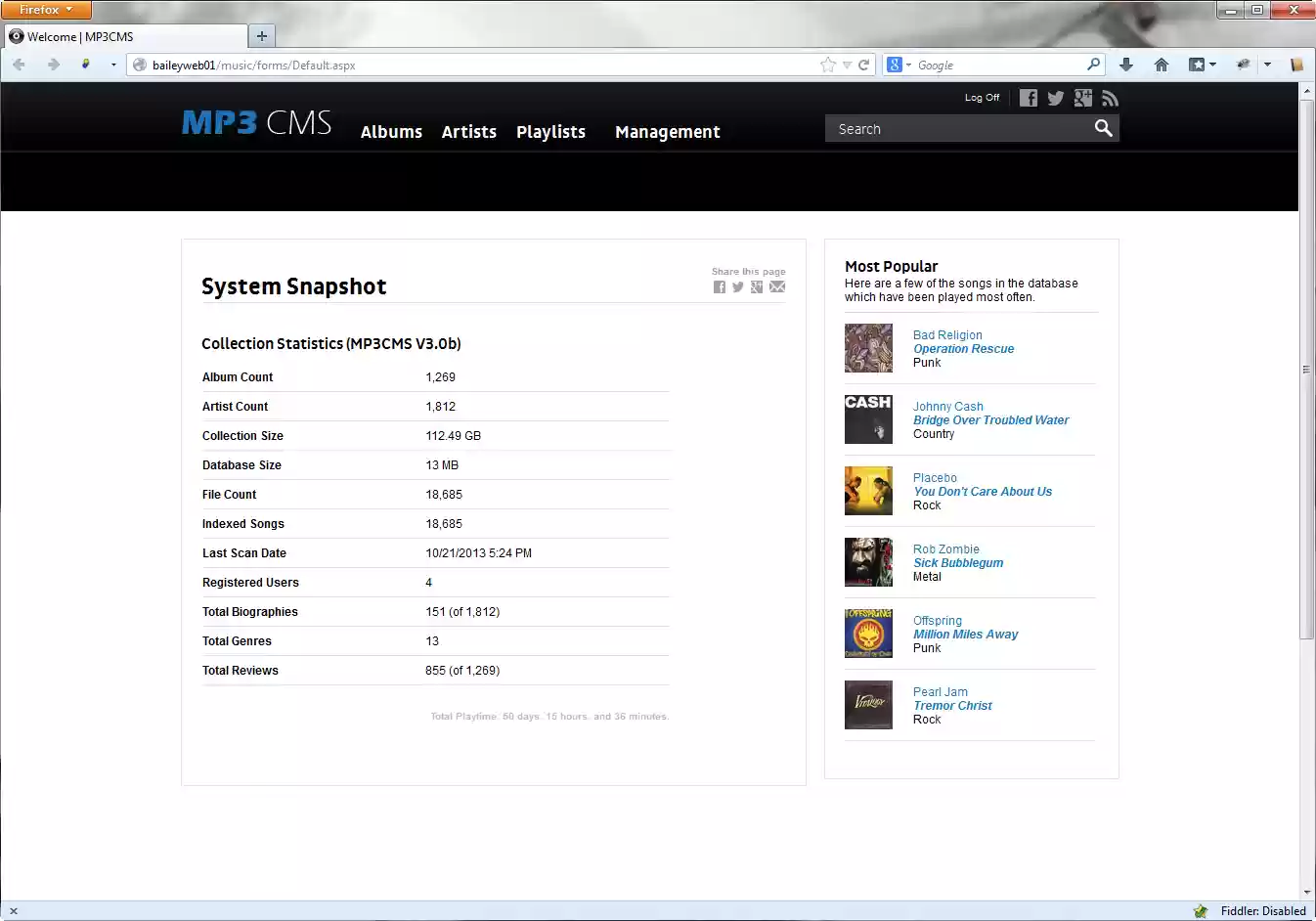Image resolution: width=1316 pixels, height=921 pixels.
Task: Click the search magnifier icon
Action: click(x=1103, y=127)
